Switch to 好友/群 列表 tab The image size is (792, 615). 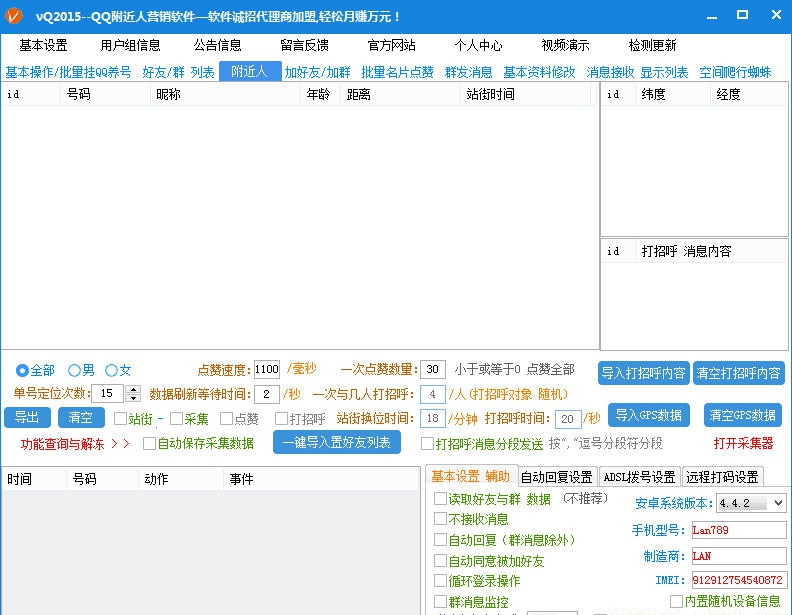pyautogui.click(x=178, y=72)
